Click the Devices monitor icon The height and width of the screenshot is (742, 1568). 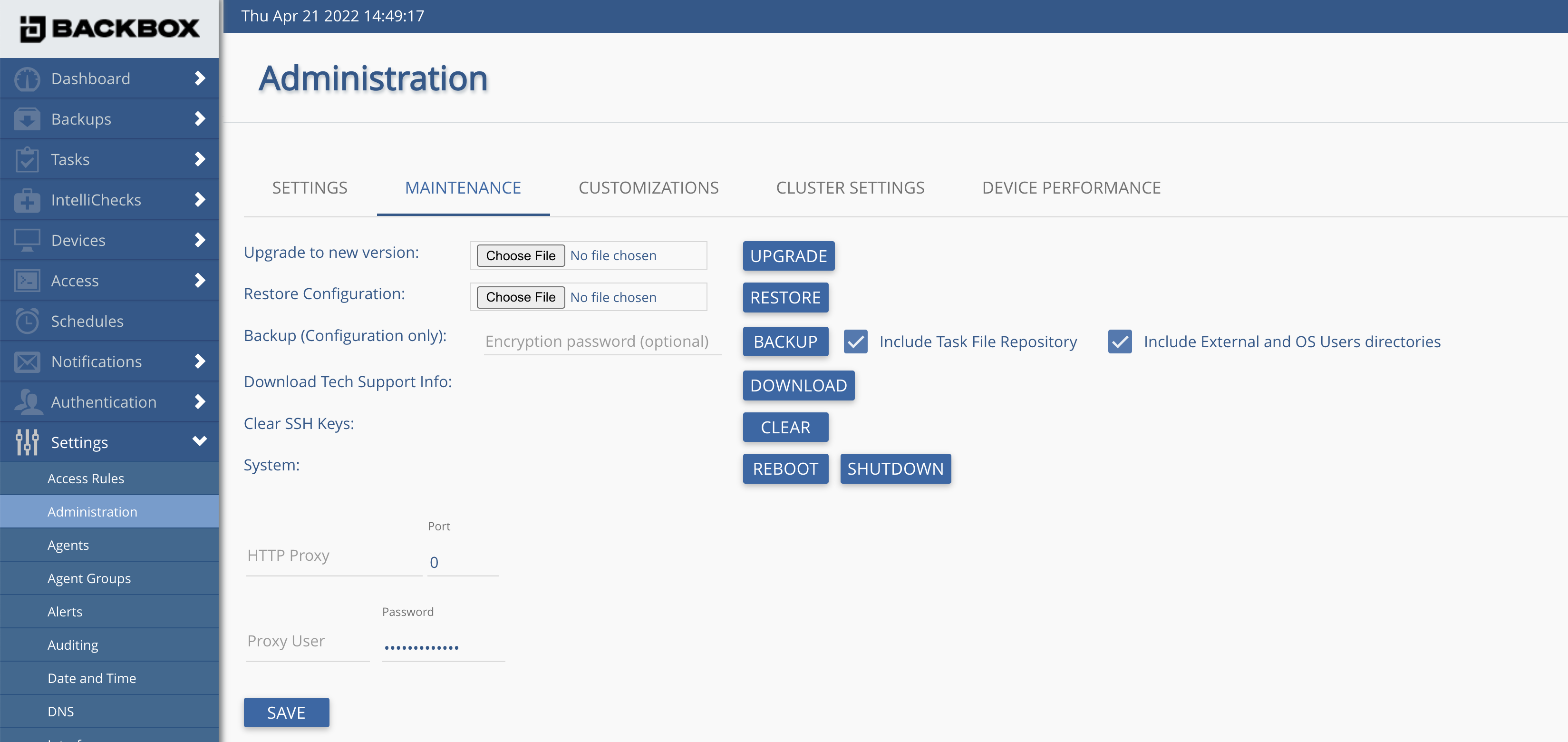27,240
